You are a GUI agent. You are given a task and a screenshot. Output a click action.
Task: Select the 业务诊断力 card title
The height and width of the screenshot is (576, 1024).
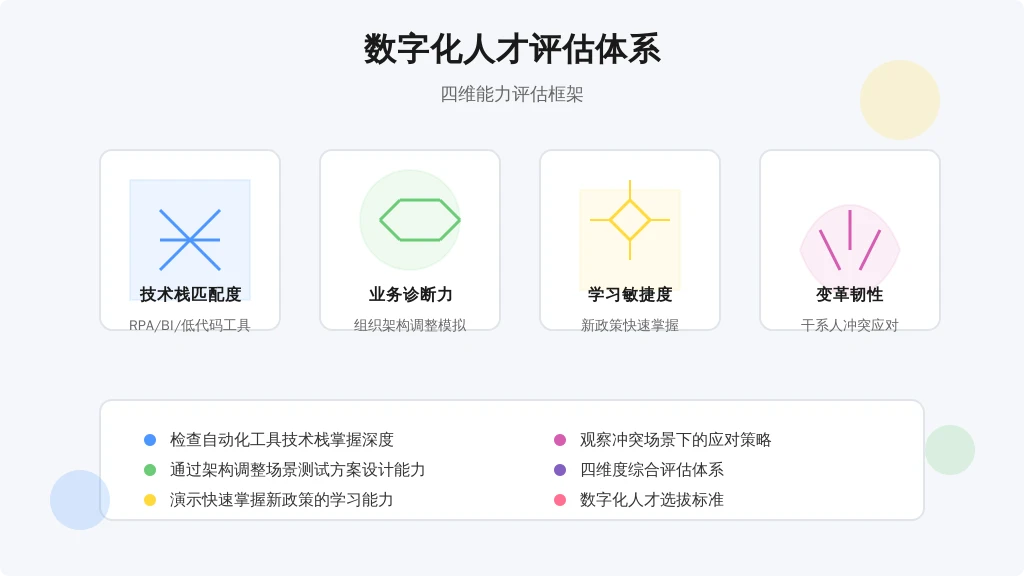410,295
